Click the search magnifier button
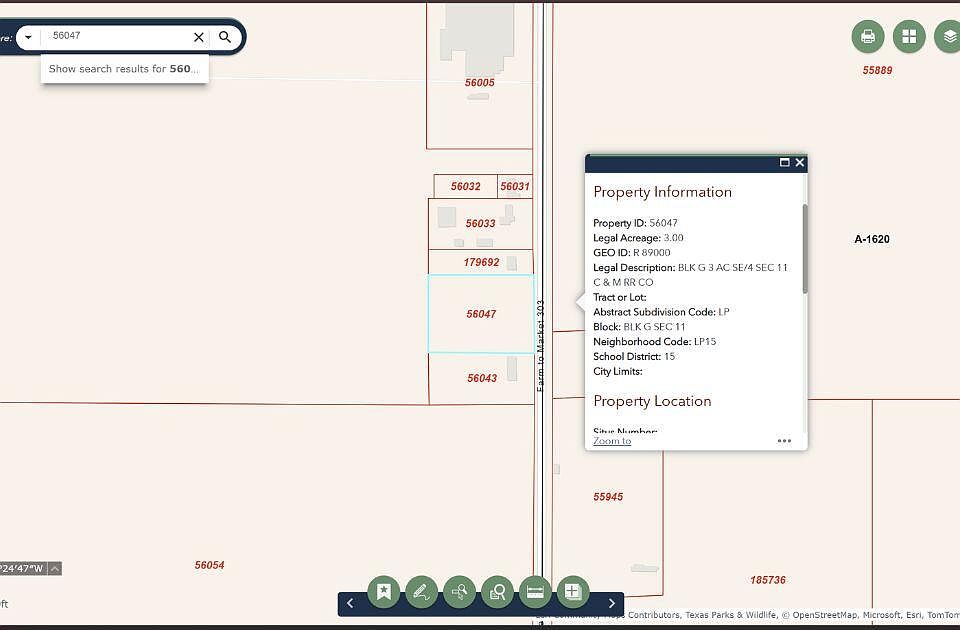This screenshot has width=960, height=630. [x=225, y=37]
